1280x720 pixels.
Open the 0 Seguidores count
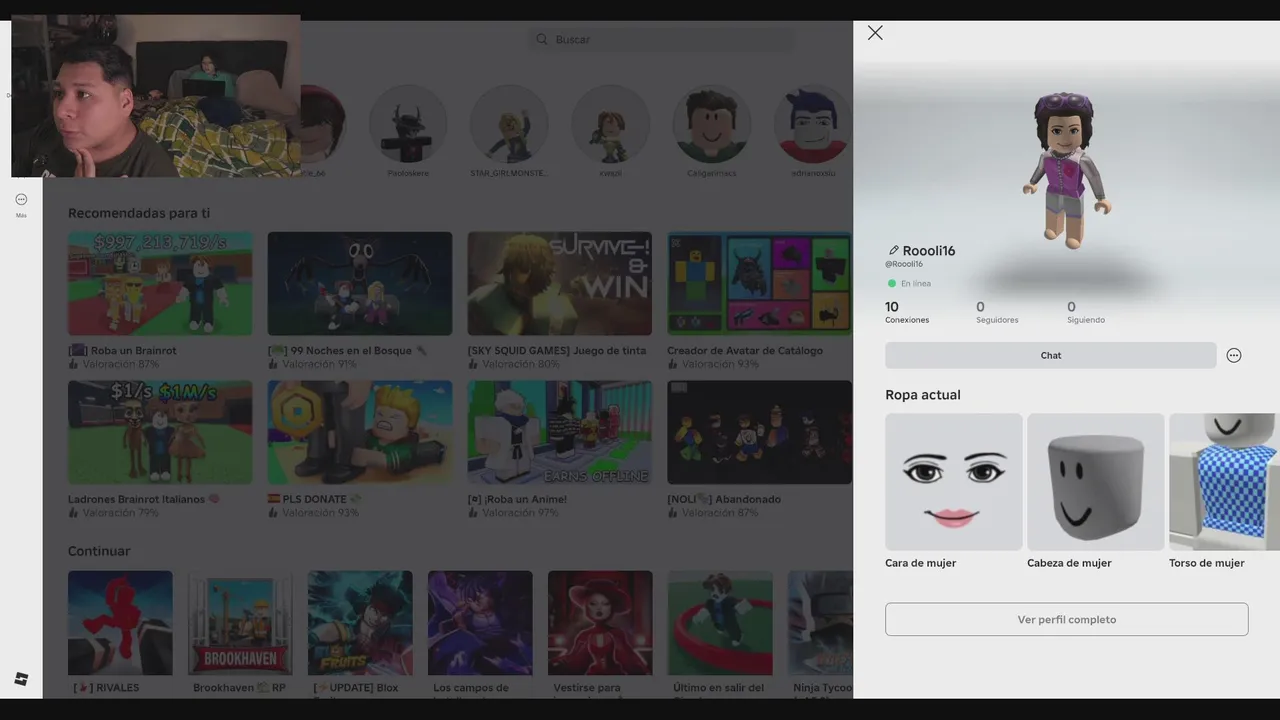pyautogui.click(x=997, y=312)
